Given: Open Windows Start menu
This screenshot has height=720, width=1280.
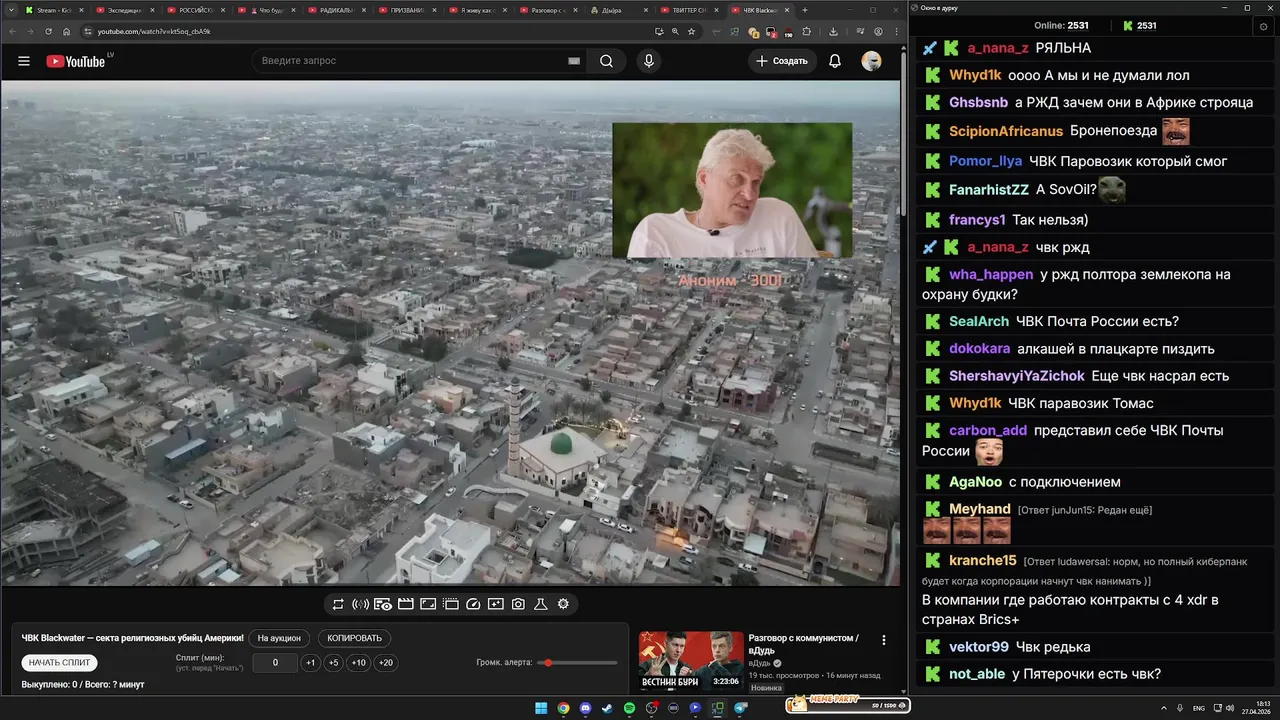Looking at the screenshot, I should (541, 708).
